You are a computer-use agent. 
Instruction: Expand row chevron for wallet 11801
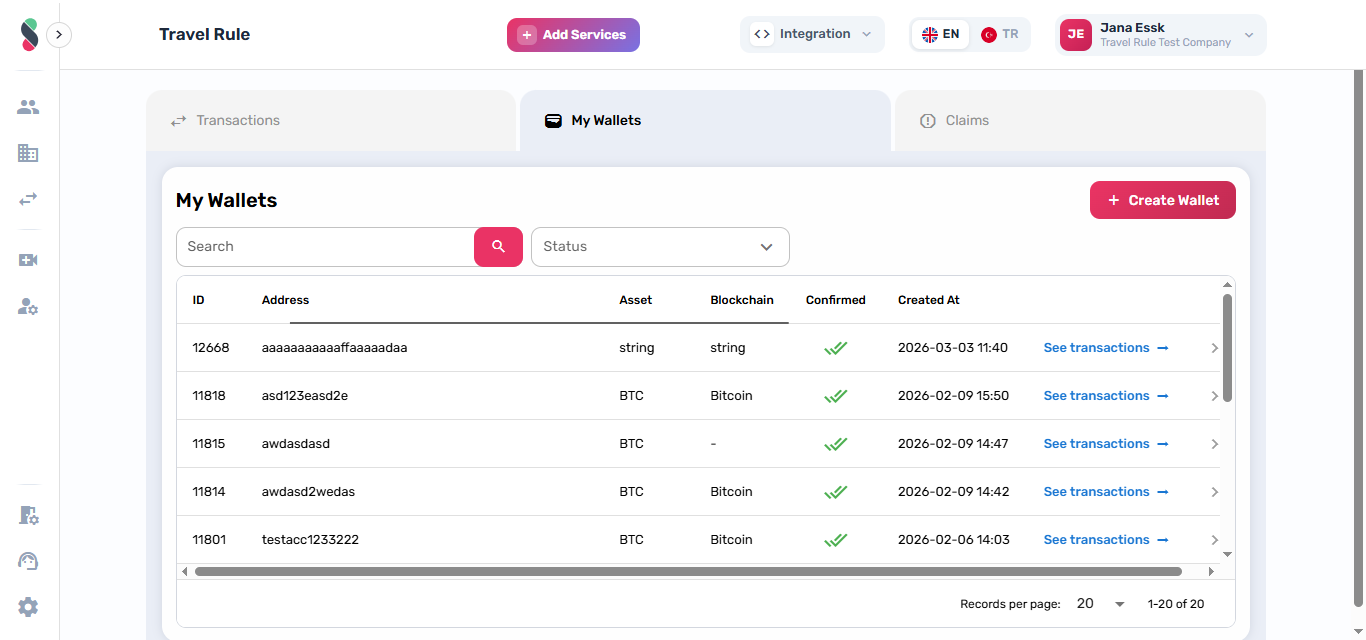1214,540
